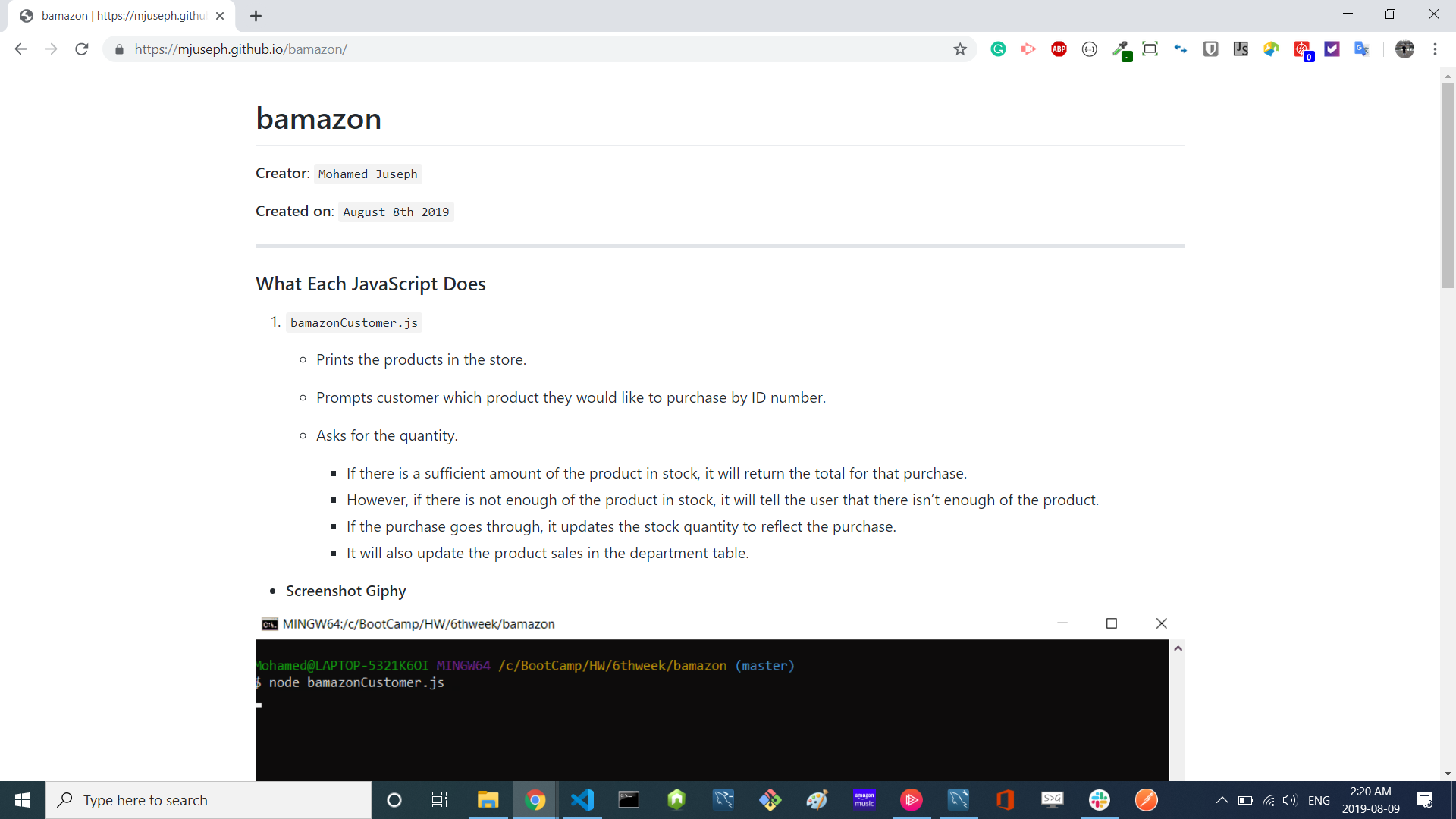Reload the bamazon page
Image resolution: width=1456 pixels, height=819 pixels.
[82, 49]
